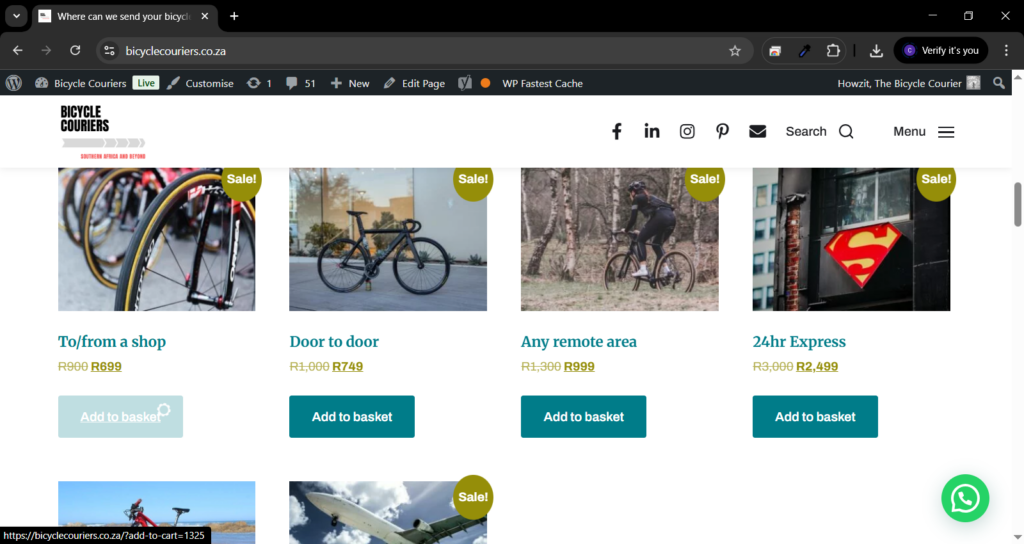Screen dimensions: 1024x544
Task: Open browser downloads
Action: click(x=876, y=50)
